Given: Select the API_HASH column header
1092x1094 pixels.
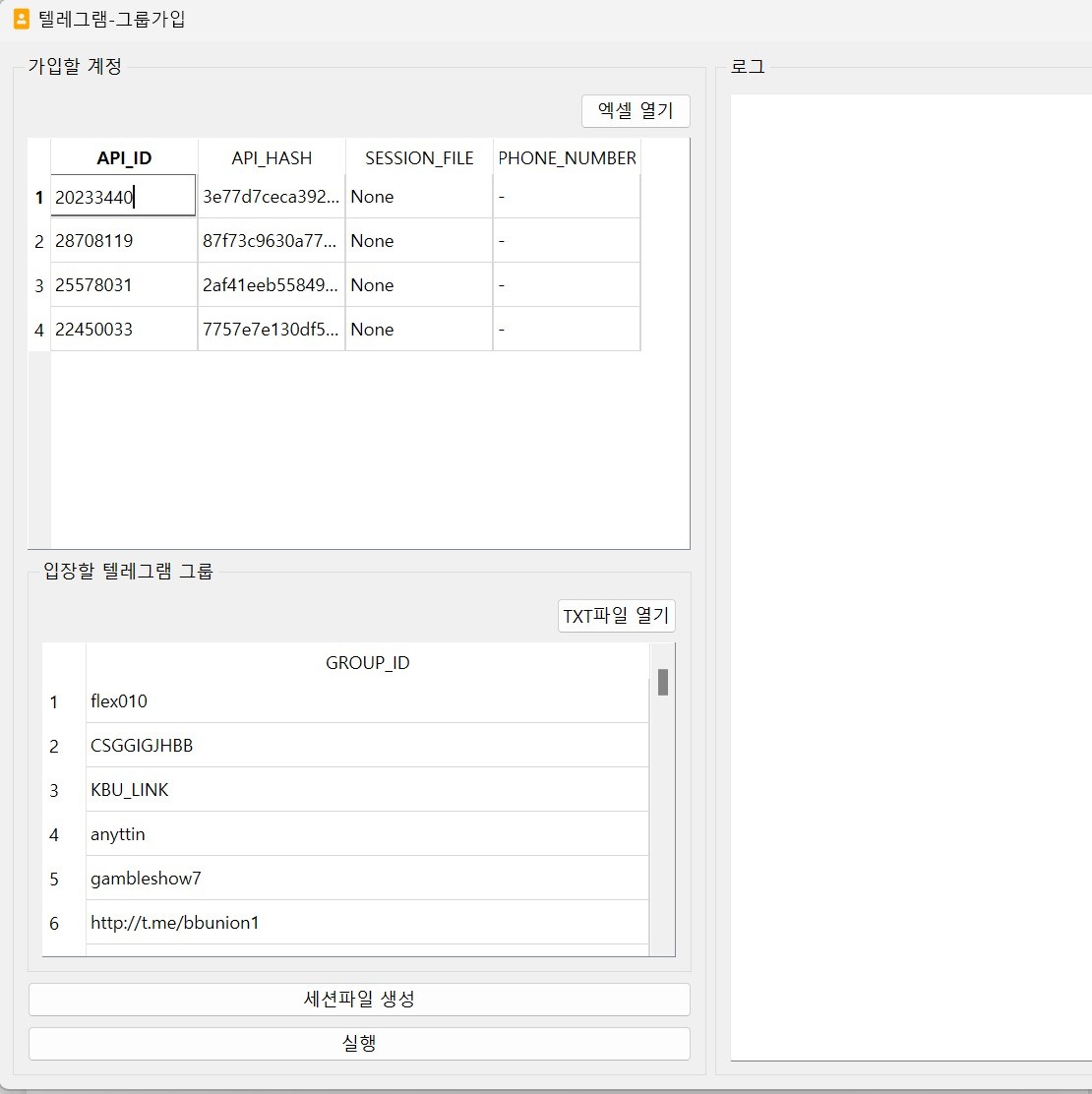Looking at the screenshot, I should 271,157.
